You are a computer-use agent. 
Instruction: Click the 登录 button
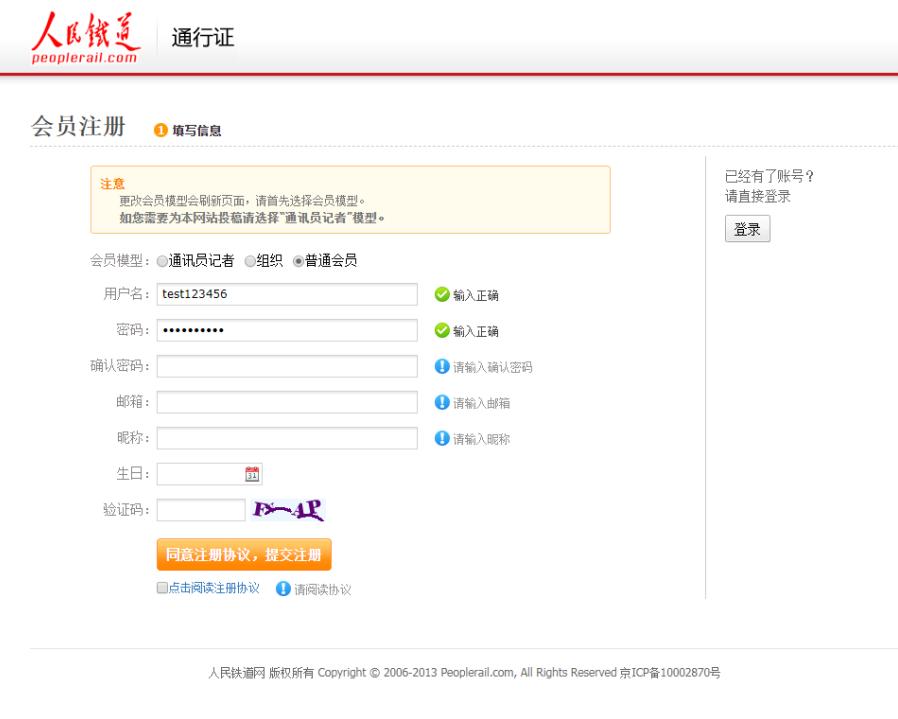point(747,229)
